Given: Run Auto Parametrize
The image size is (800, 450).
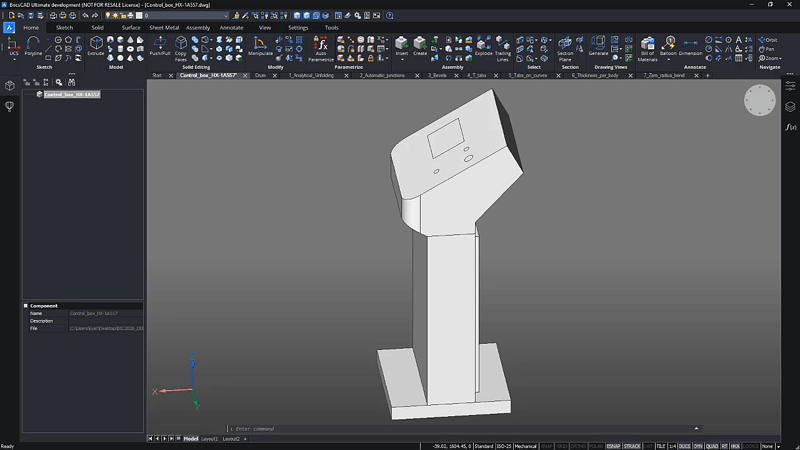Looking at the screenshot, I should pyautogui.click(x=321, y=48).
